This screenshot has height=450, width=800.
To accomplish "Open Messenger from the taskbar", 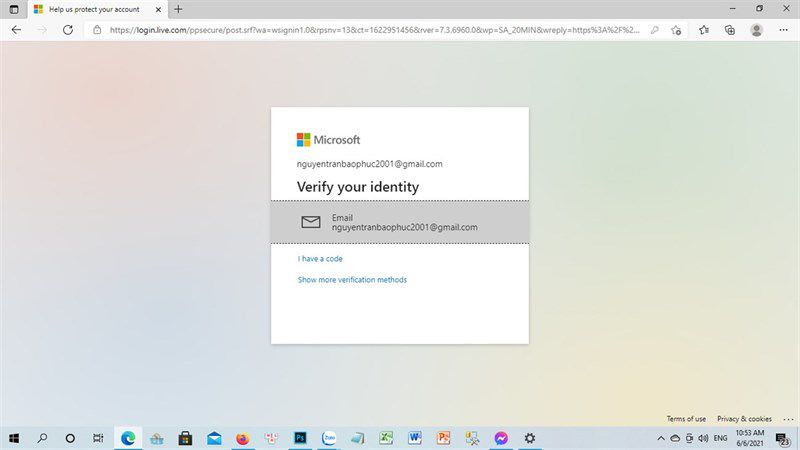I will [x=501, y=438].
